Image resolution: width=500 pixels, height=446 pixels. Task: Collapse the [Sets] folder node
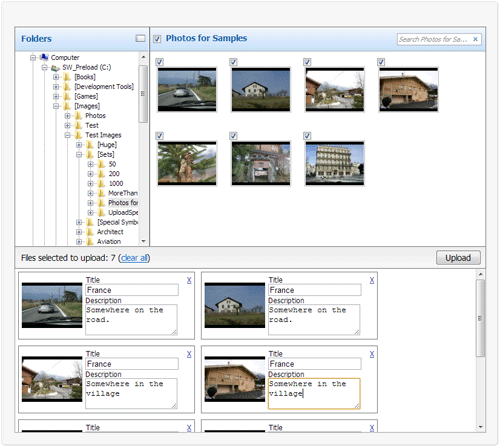[x=79, y=154]
